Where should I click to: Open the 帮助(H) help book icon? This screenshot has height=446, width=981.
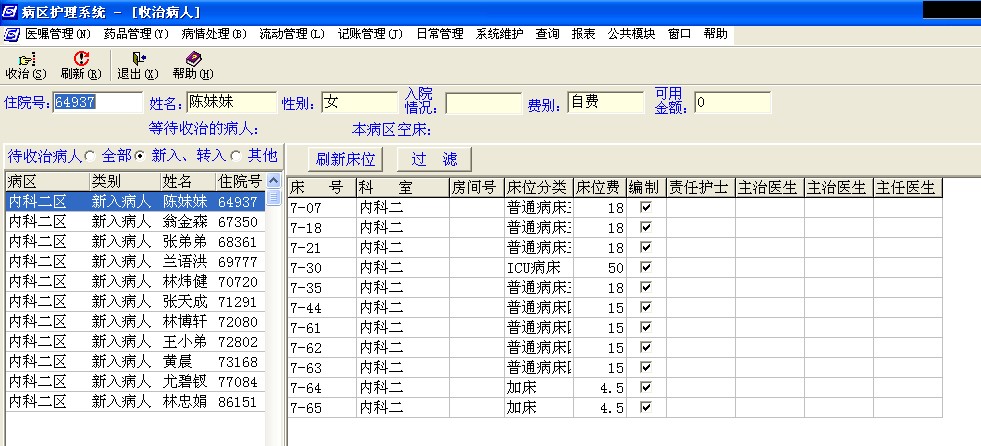point(193,59)
